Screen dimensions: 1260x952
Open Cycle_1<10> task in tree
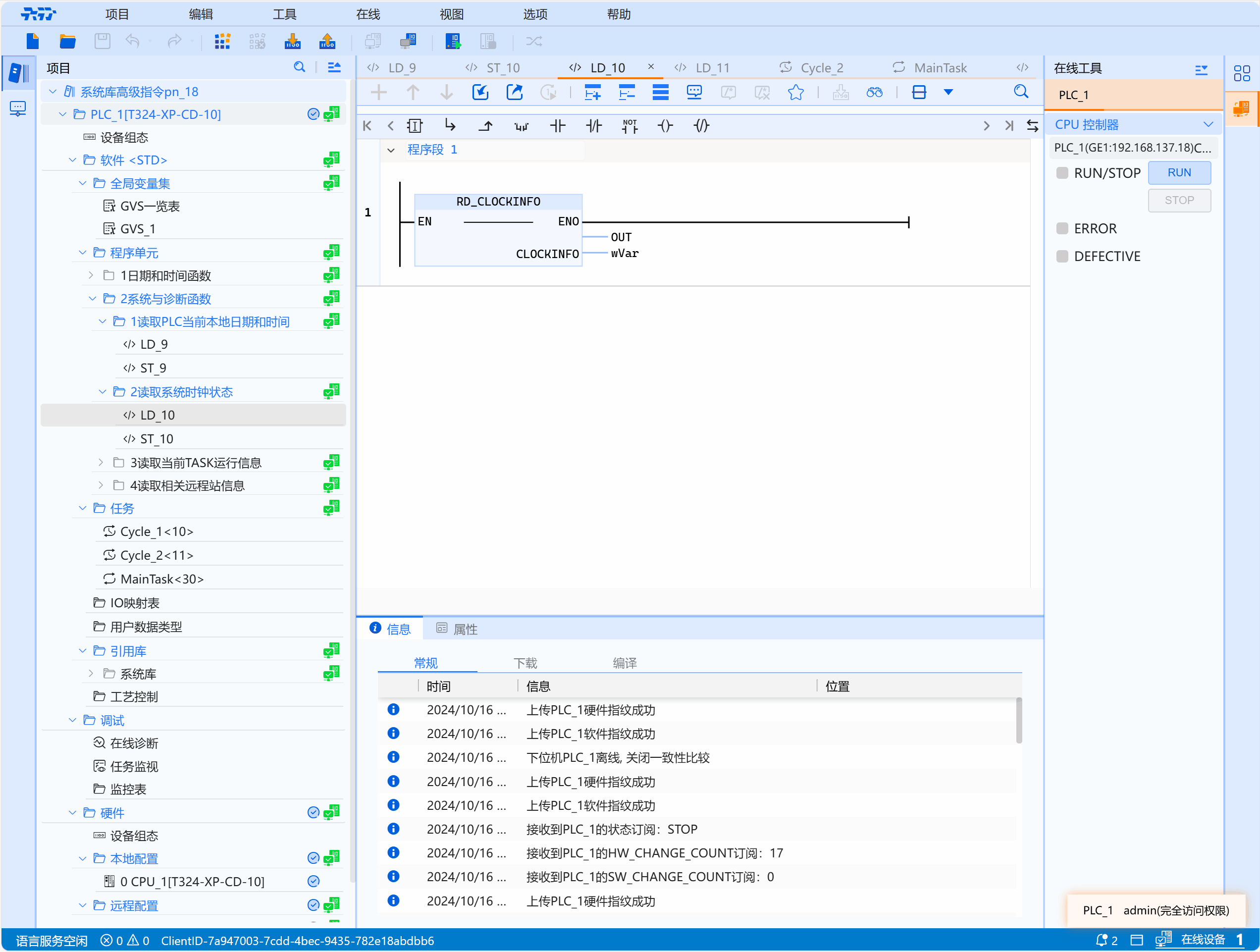click(157, 531)
